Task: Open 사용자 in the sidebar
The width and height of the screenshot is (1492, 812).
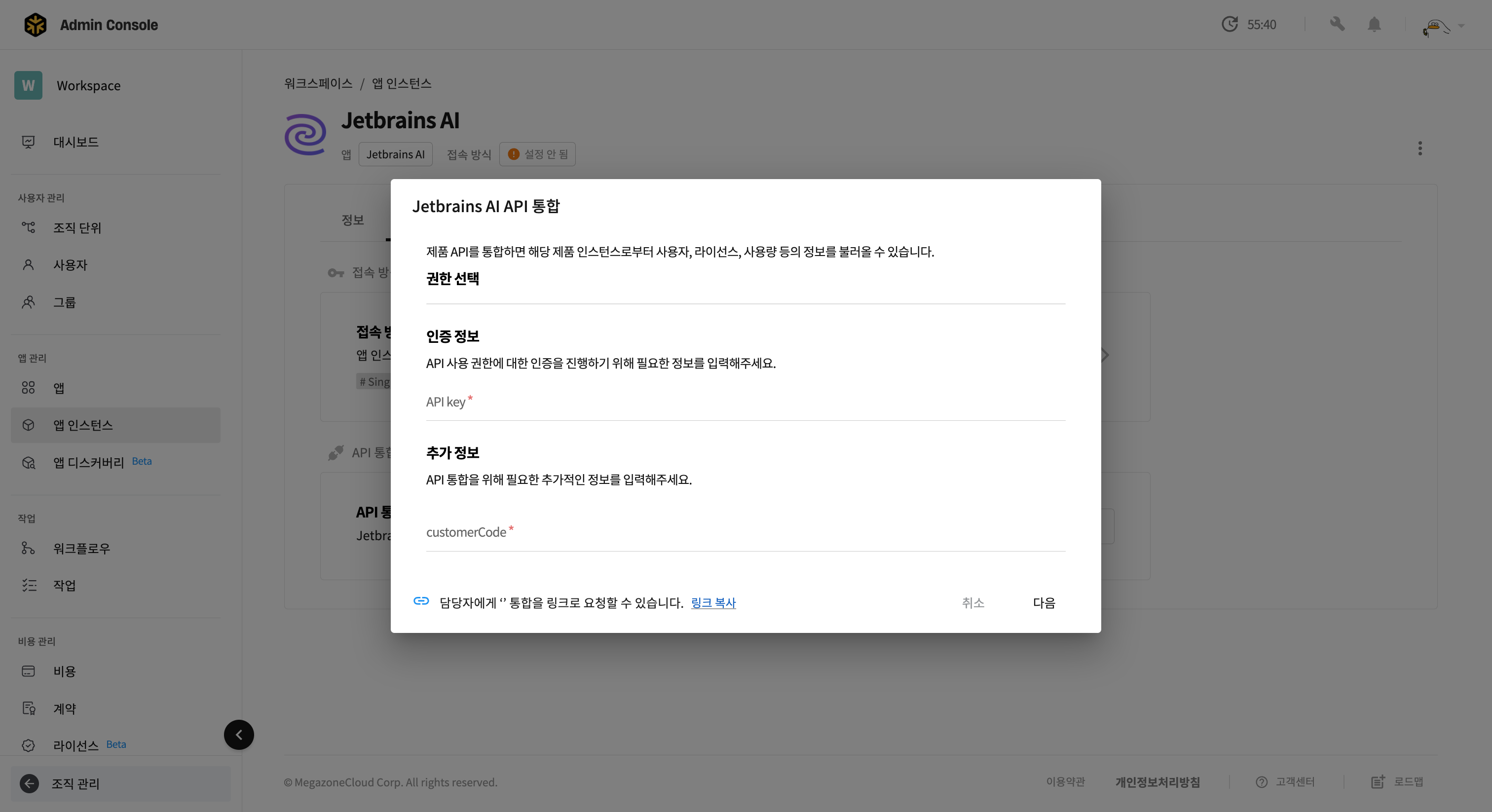Action: pos(115,265)
